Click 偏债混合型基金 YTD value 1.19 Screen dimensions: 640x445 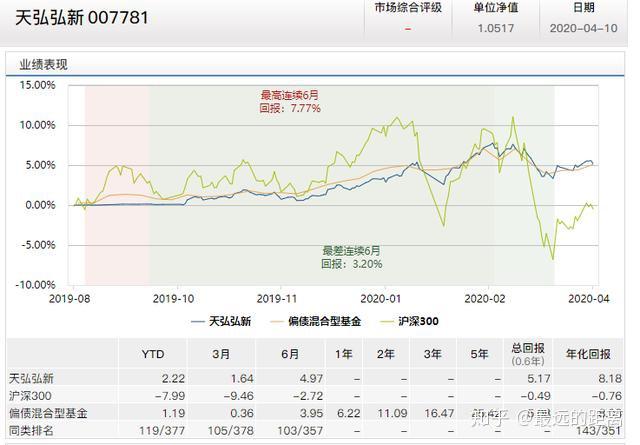point(173,413)
